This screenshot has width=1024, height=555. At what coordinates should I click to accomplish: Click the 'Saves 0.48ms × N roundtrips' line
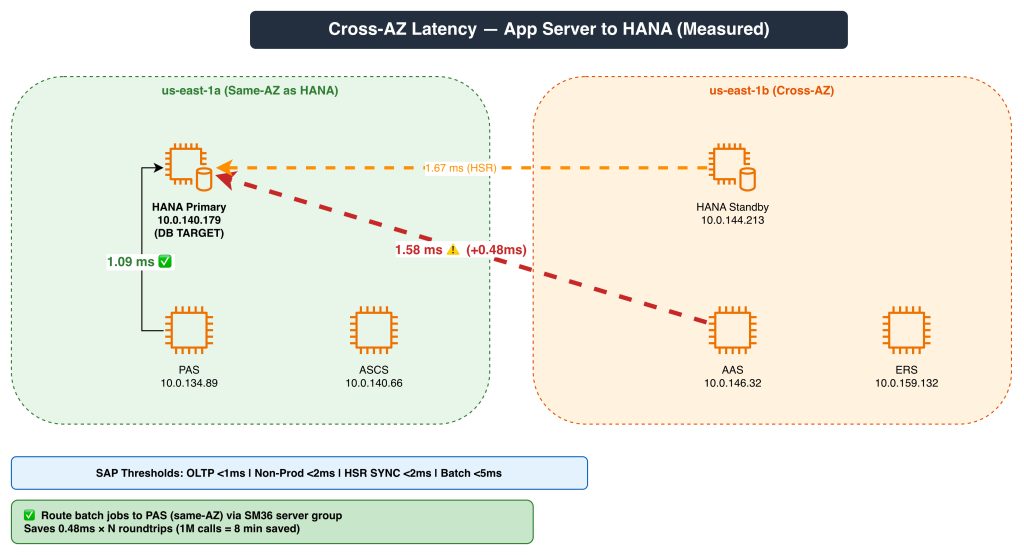tap(162, 529)
